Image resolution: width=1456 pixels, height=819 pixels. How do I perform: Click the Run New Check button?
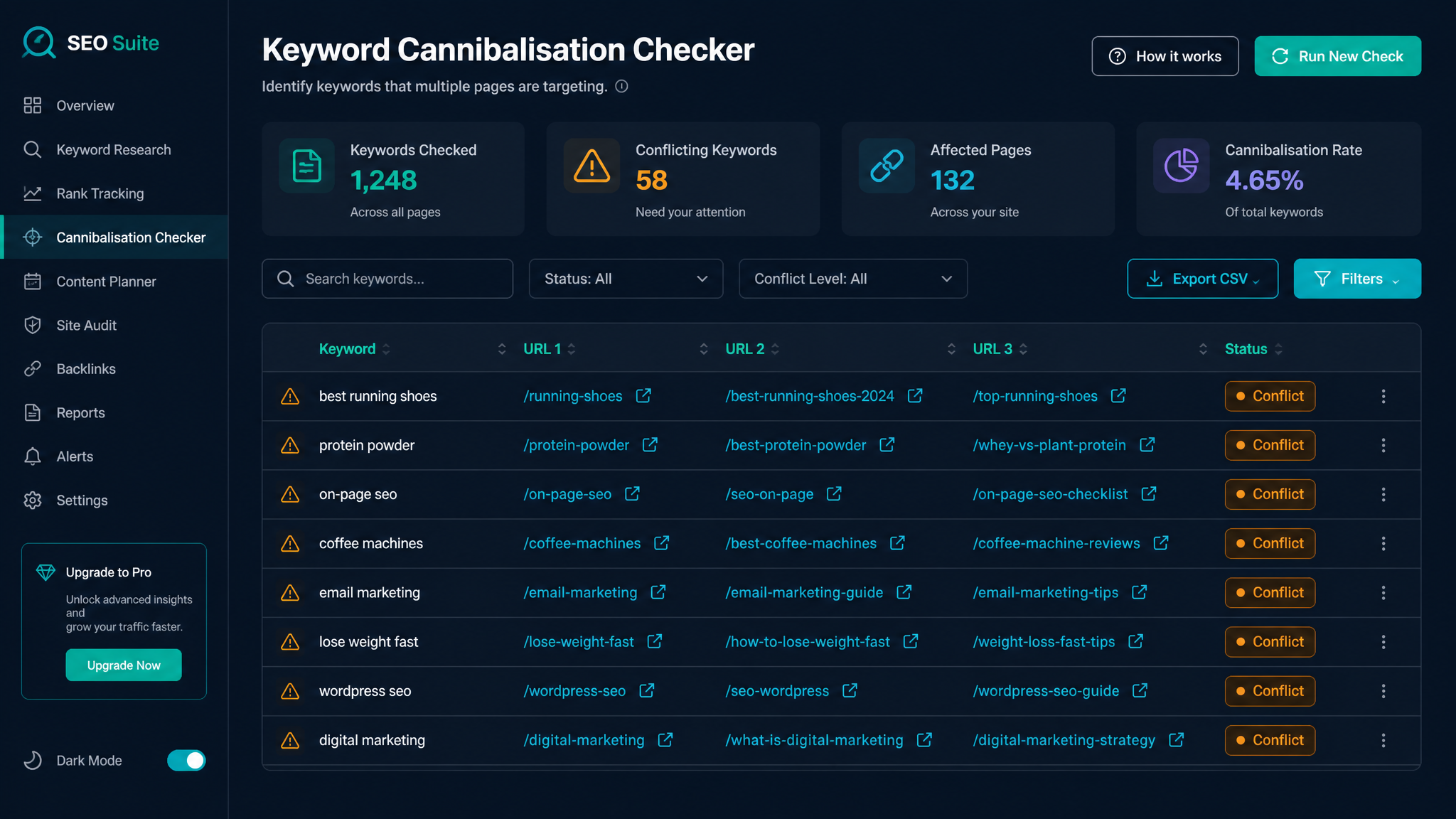[1337, 56]
